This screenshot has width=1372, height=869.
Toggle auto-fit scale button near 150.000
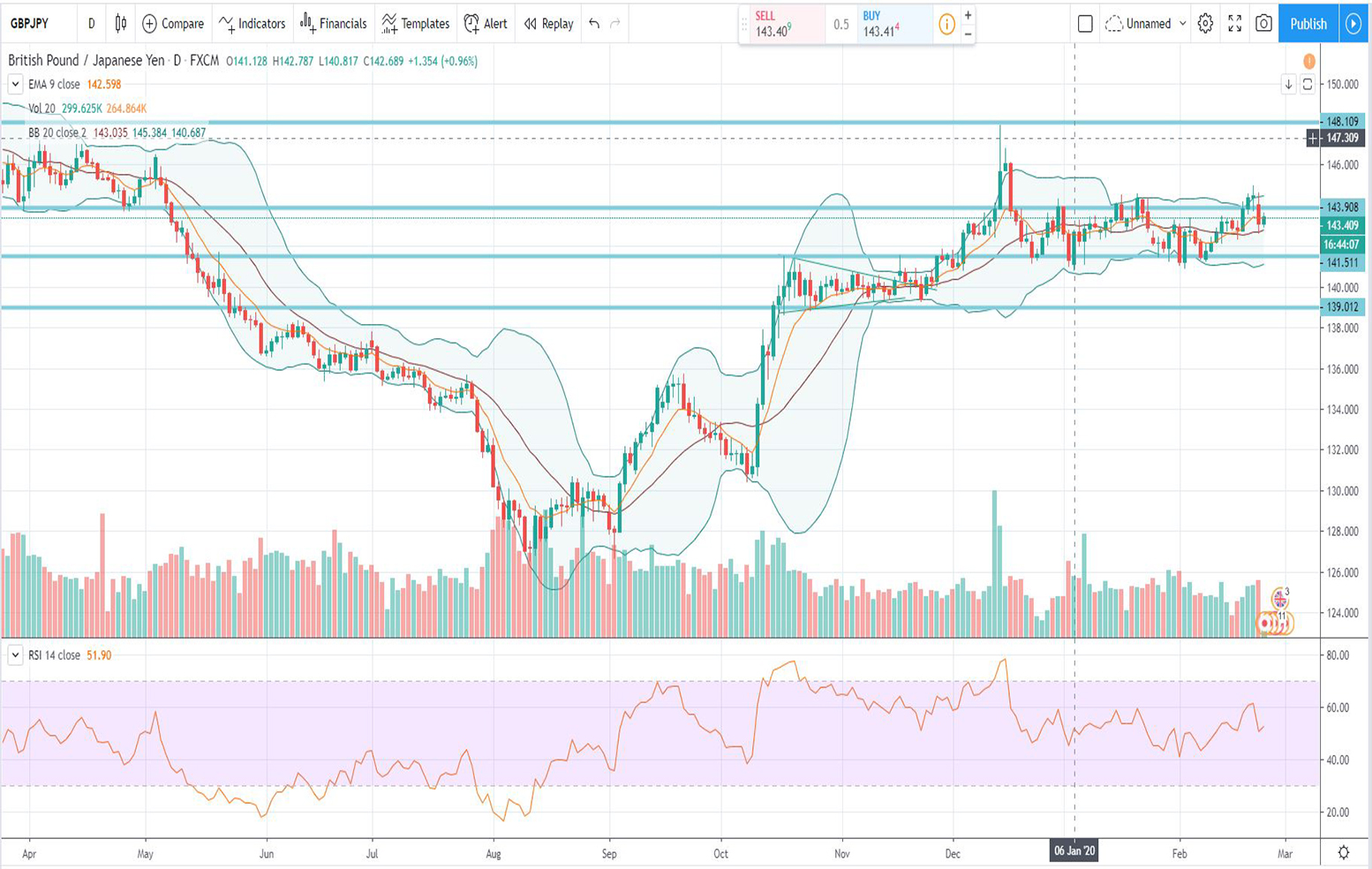click(x=1308, y=85)
